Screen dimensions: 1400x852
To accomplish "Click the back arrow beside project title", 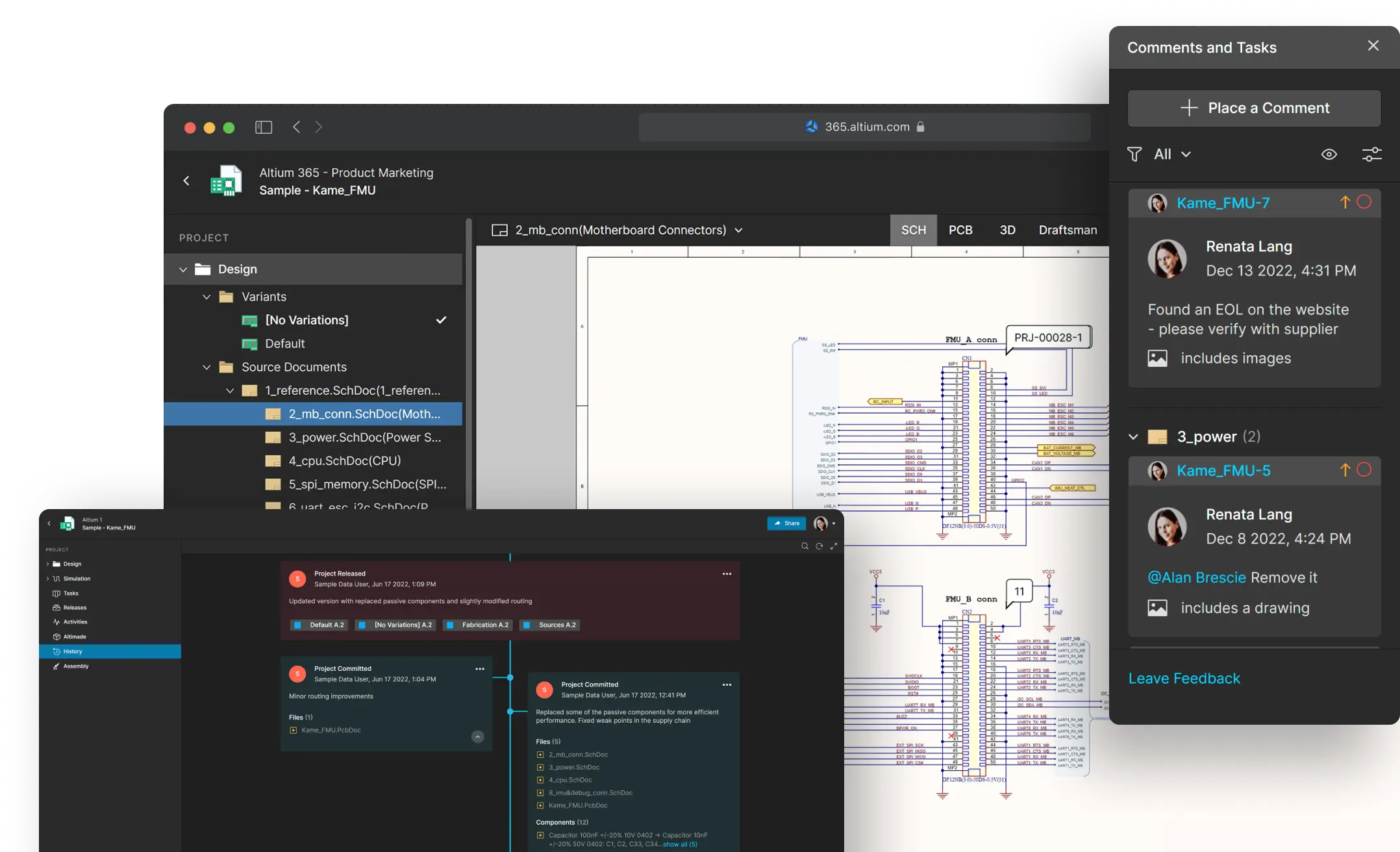I will pos(186,181).
